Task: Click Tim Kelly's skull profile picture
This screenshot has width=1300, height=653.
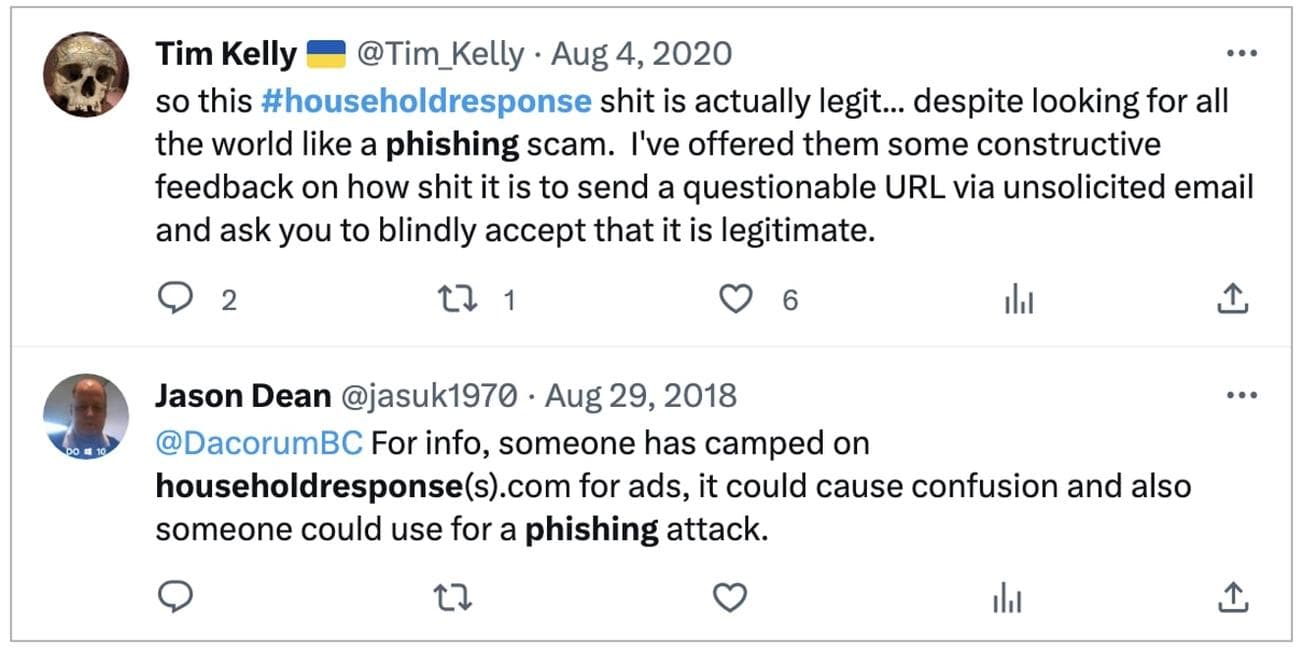Action: 86,73
